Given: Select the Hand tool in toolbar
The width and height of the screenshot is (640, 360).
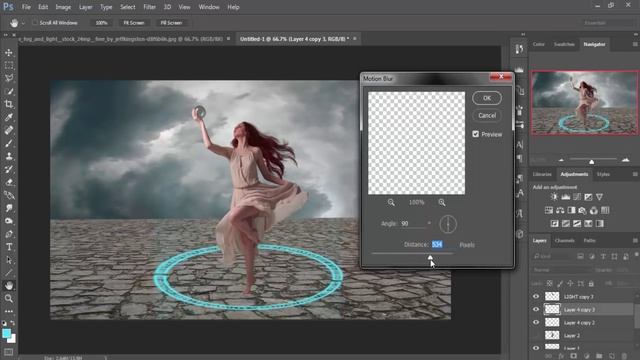Looking at the screenshot, I should (x=9, y=285).
